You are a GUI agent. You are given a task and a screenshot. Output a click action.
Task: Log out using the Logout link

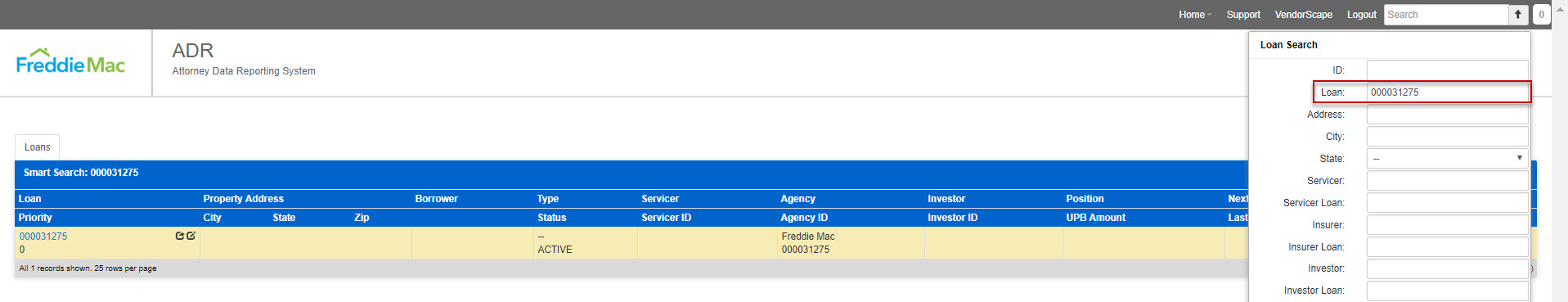(1361, 15)
